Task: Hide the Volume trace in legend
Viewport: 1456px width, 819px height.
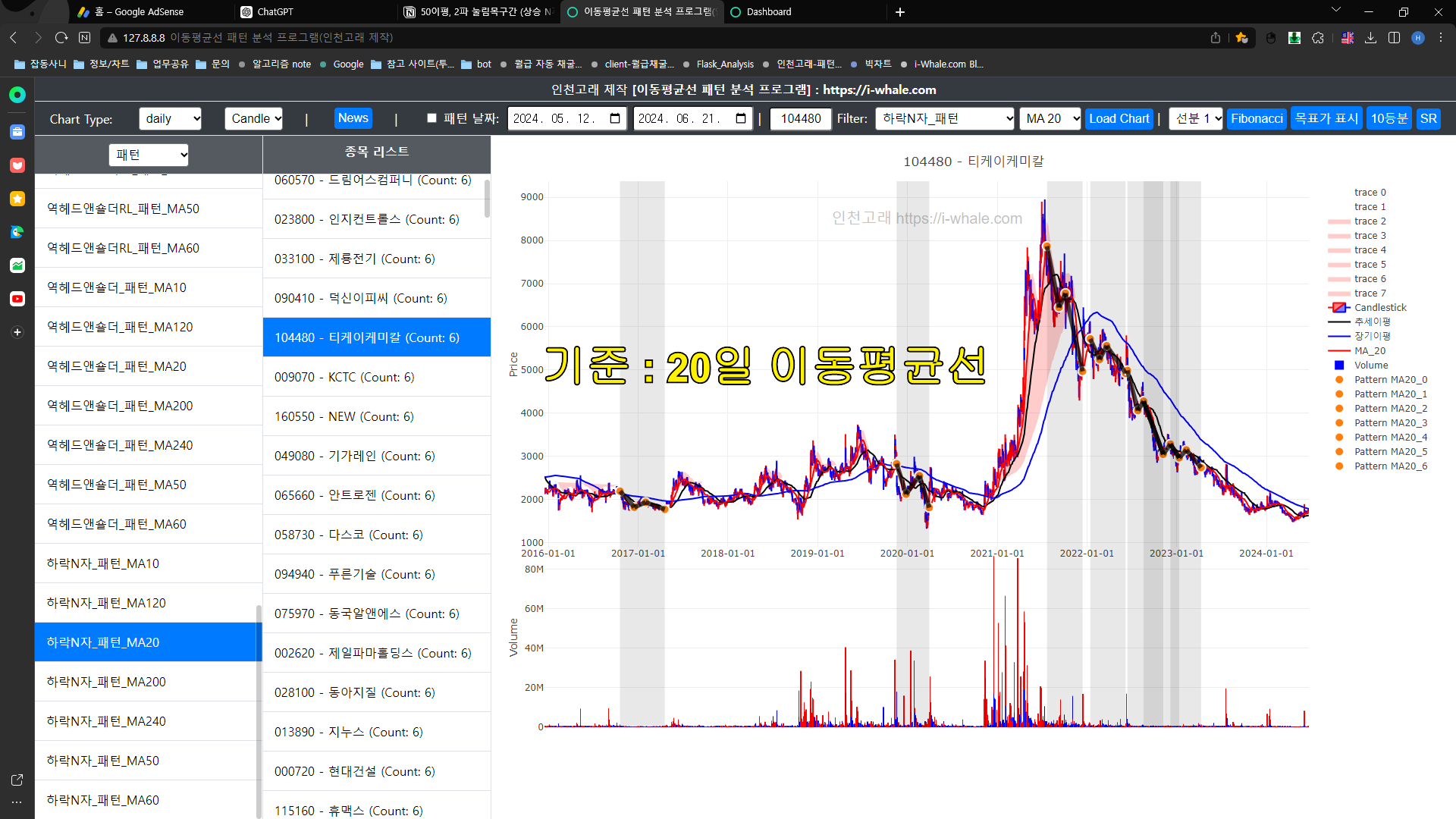Action: pyautogui.click(x=1370, y=366)
